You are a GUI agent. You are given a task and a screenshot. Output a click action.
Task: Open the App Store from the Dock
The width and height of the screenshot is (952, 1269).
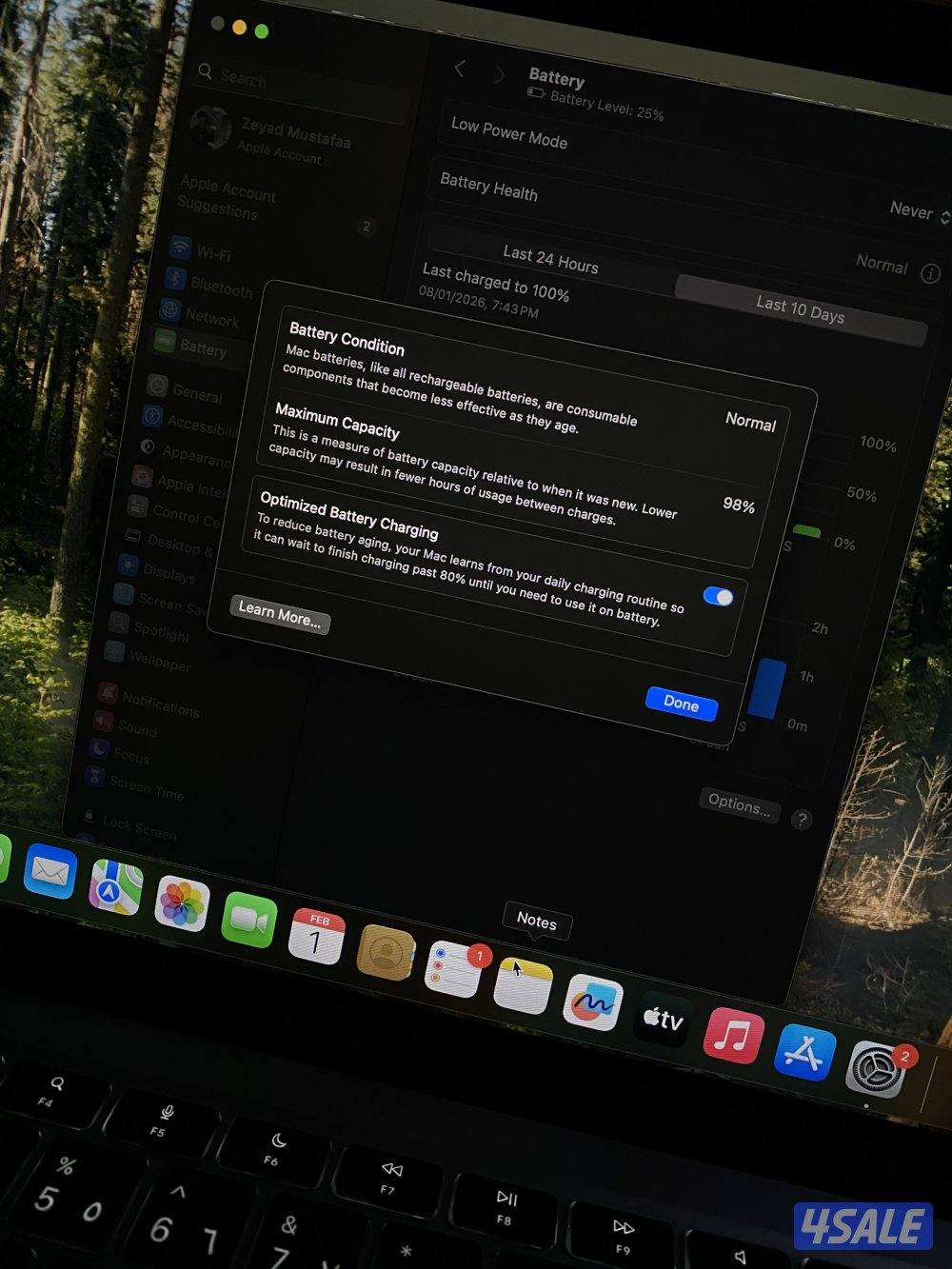coord(804,1054)
